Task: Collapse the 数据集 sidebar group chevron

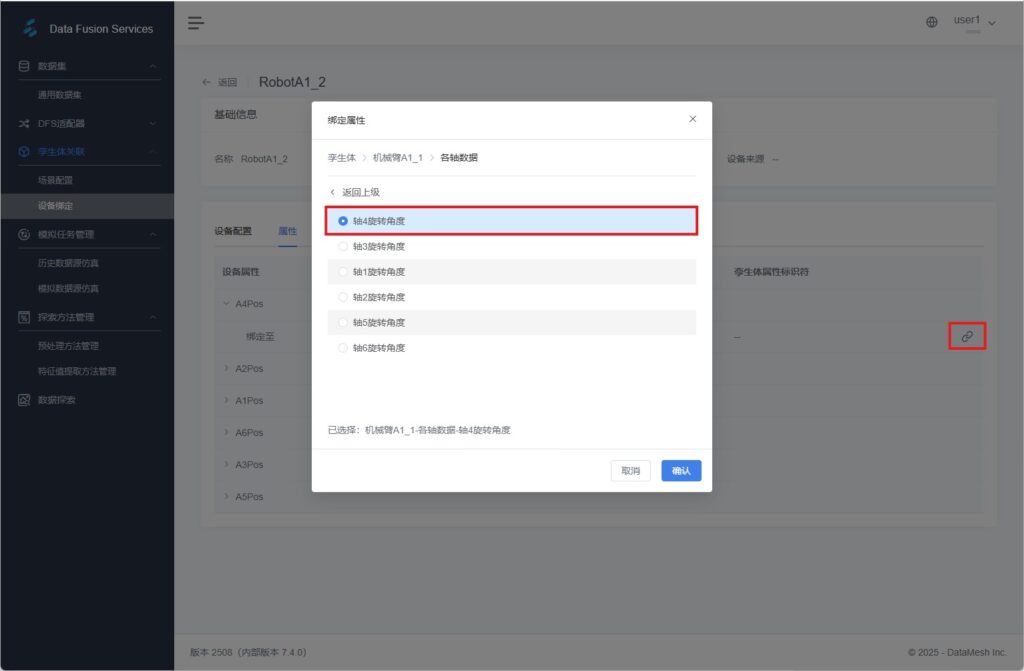Action: pos(153,66)
